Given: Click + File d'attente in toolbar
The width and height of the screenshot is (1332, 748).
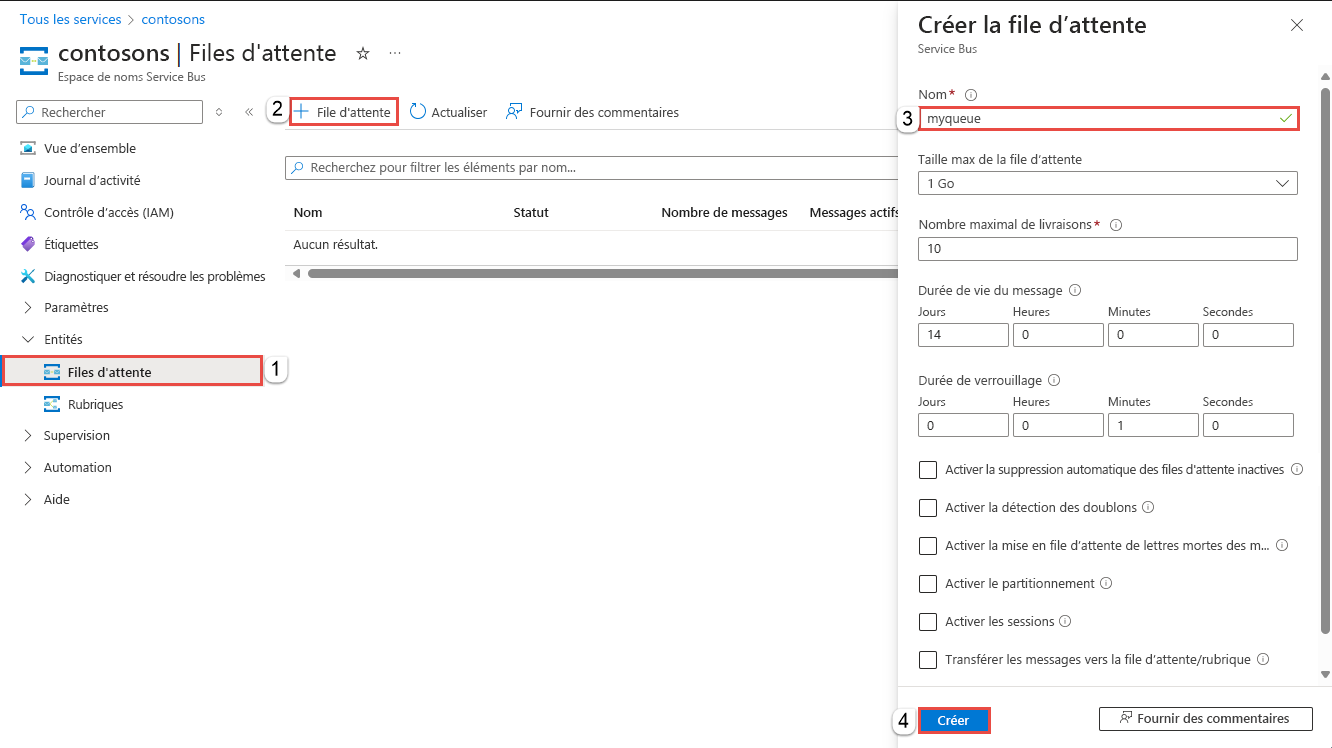Looking at the screenshot, I should [x=343, y=112].
